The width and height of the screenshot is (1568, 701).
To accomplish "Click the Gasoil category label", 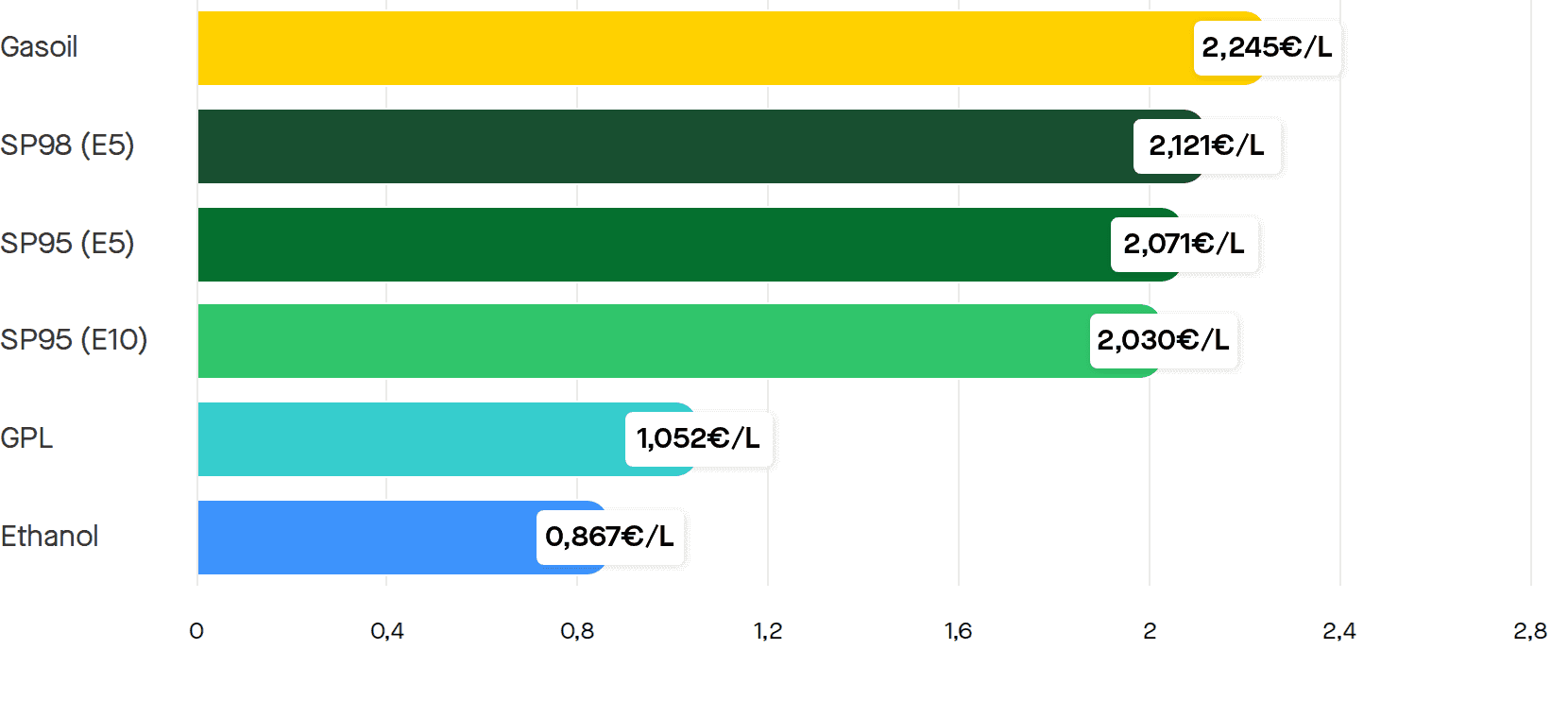I will point(39,47).
